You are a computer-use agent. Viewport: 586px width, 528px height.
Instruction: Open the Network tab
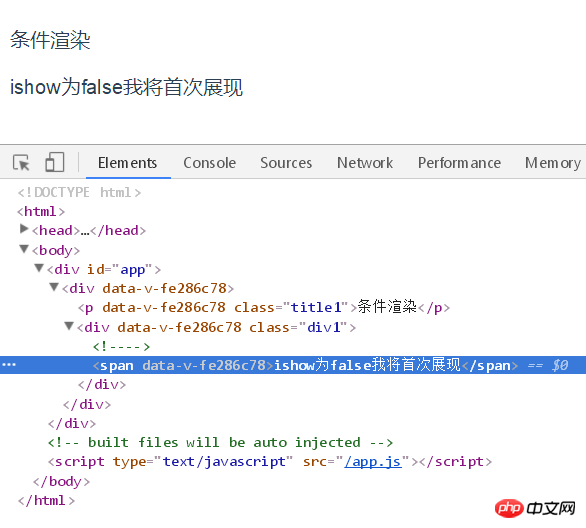coord(365,163)
